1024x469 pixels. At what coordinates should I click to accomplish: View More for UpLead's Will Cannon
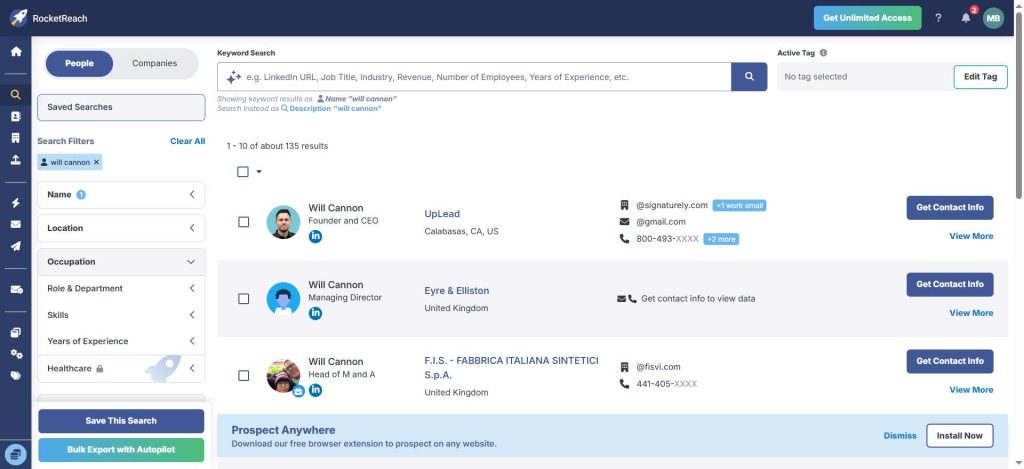tap(971, 236)
